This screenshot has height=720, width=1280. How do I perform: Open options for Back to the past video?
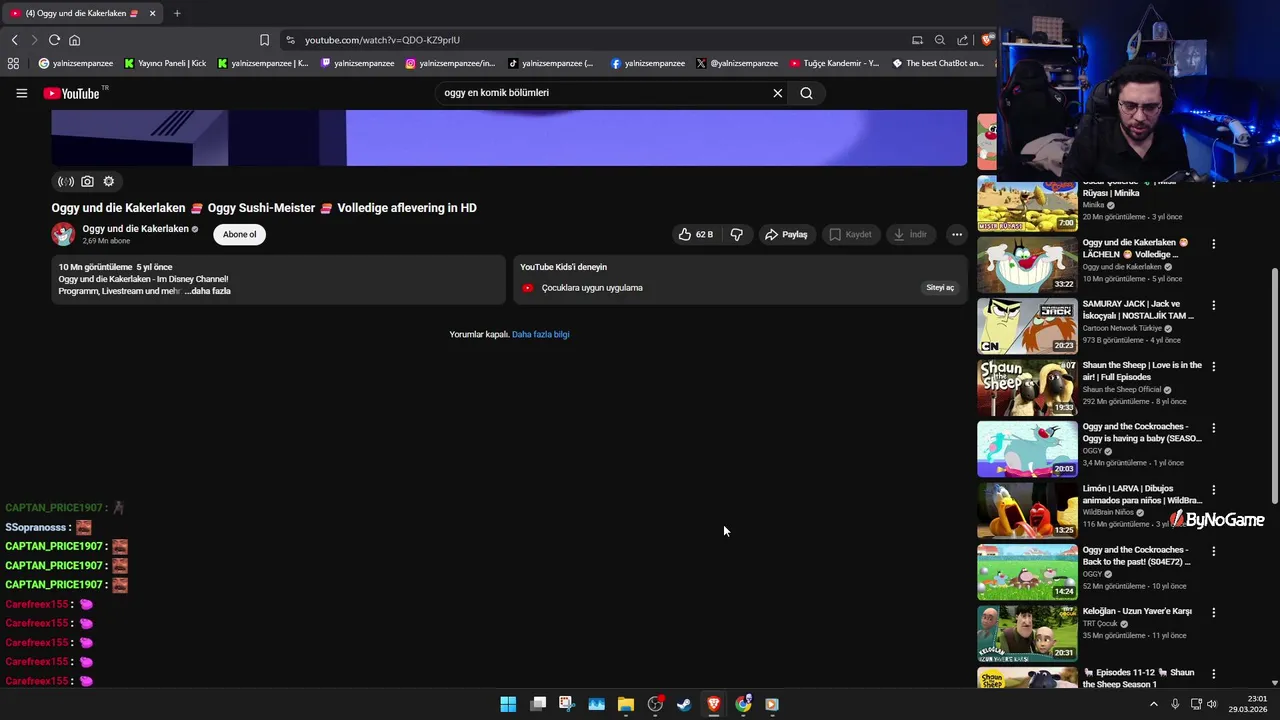click(x=1213, y=551)
